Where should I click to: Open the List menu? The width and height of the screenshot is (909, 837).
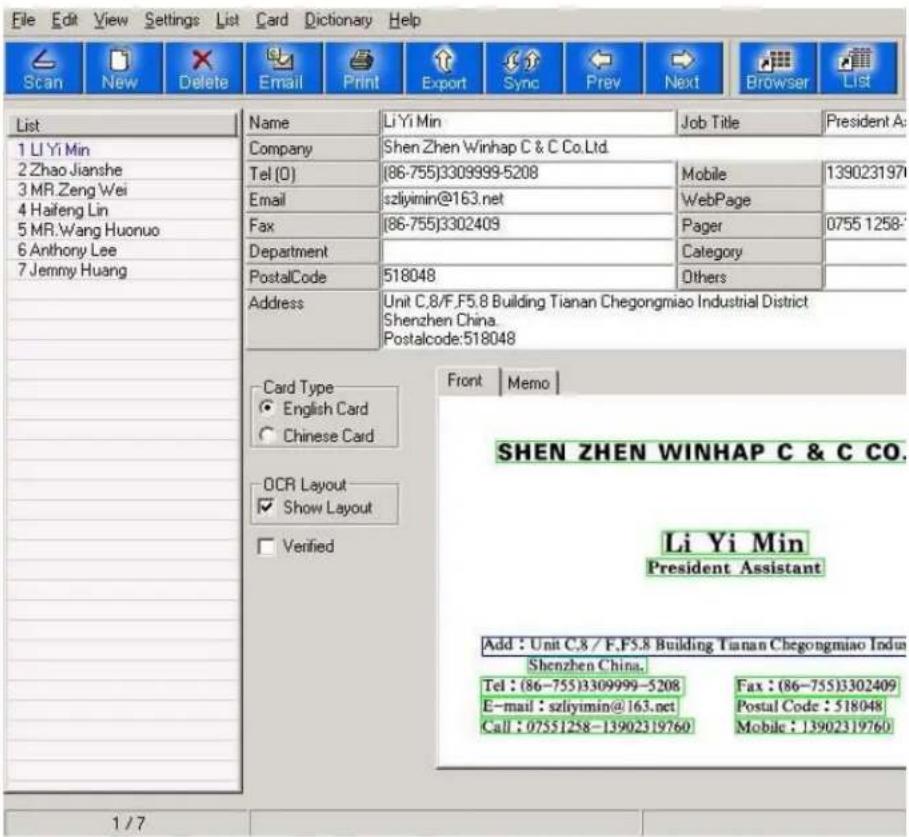227,20
